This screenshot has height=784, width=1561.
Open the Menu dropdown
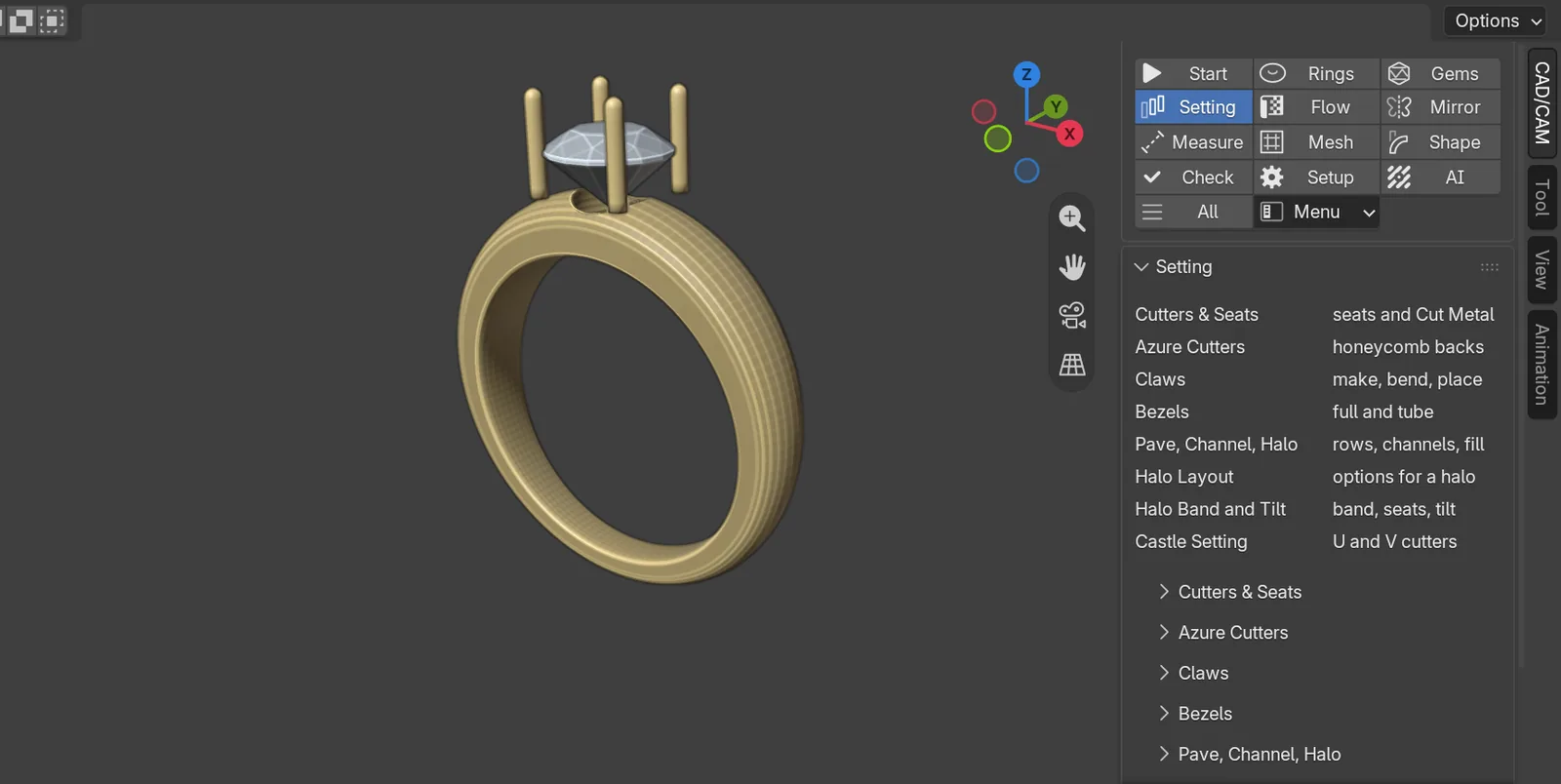point(1316,212)
